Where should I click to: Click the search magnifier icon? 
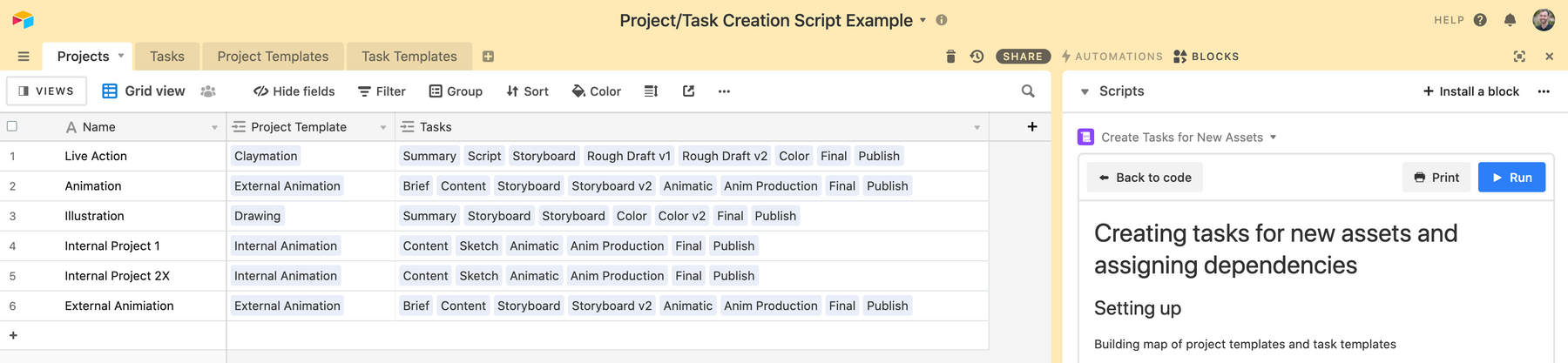coord(1028,91)
